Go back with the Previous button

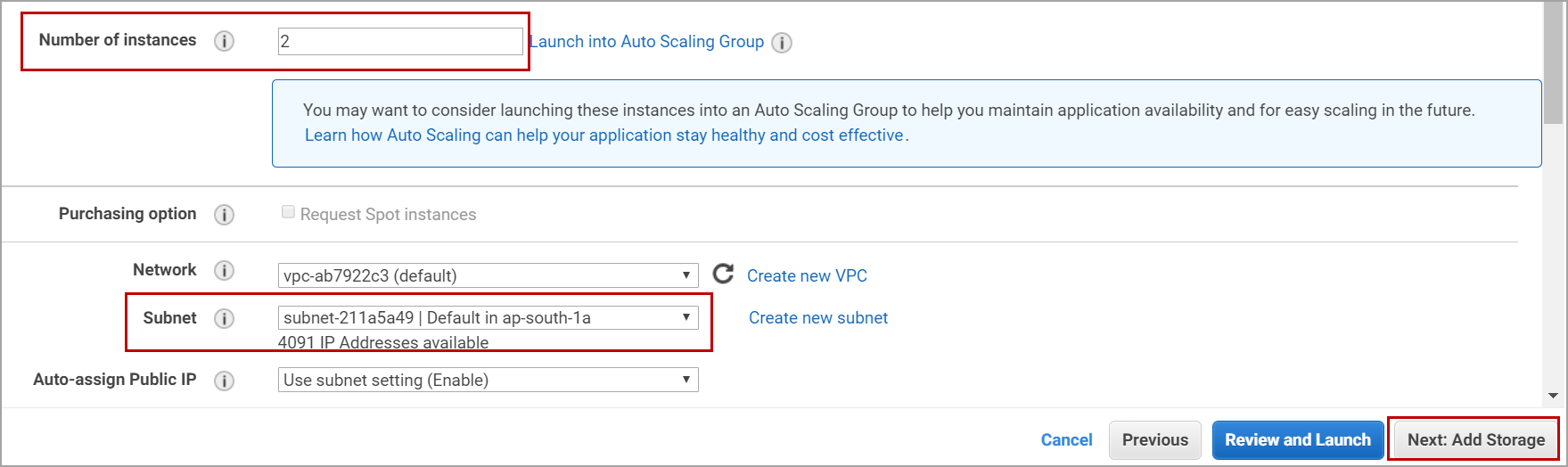click(x=1154, y=440)
